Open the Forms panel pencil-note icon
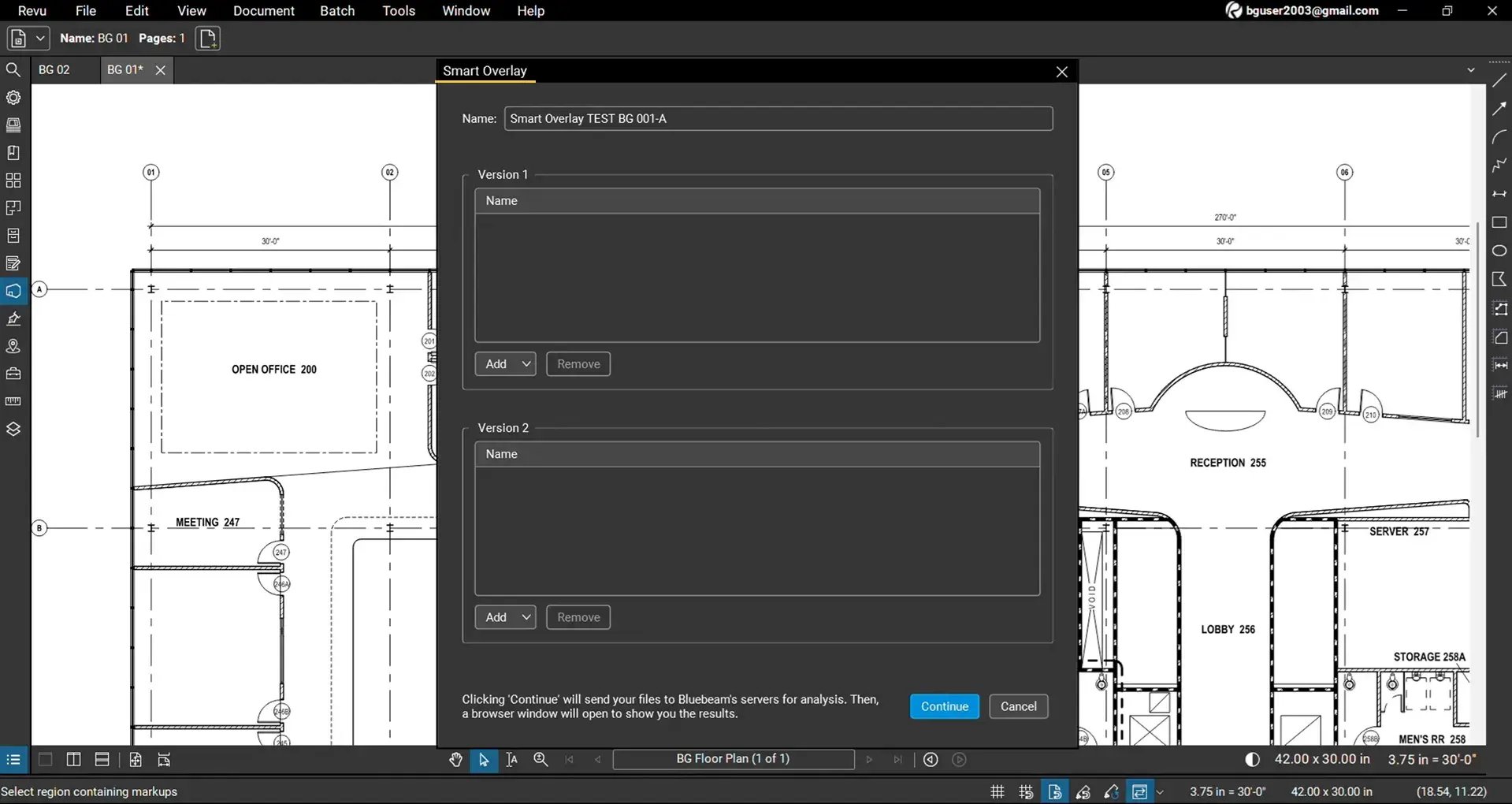The height and width of the screenshot is (804, 1512). pos(13,263)
